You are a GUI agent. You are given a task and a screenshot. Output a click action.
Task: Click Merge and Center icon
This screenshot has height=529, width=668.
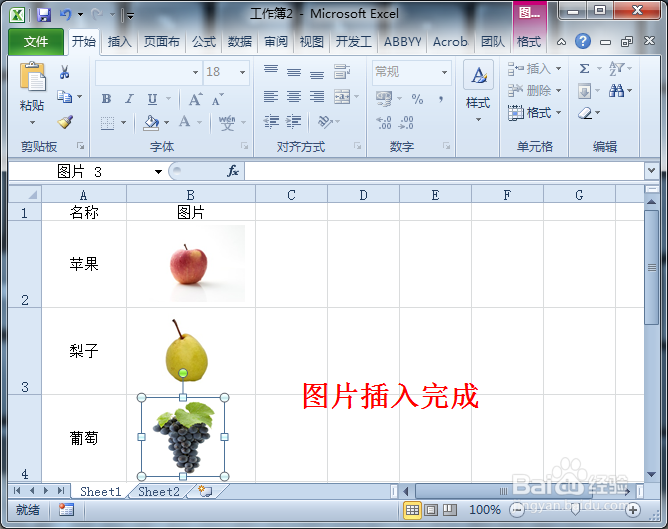pos(342,97)
